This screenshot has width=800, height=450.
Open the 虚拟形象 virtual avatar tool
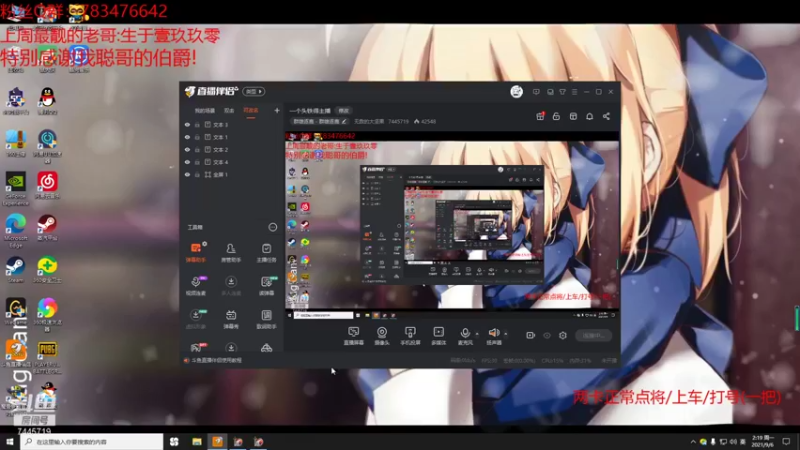(x=195, y=319)
